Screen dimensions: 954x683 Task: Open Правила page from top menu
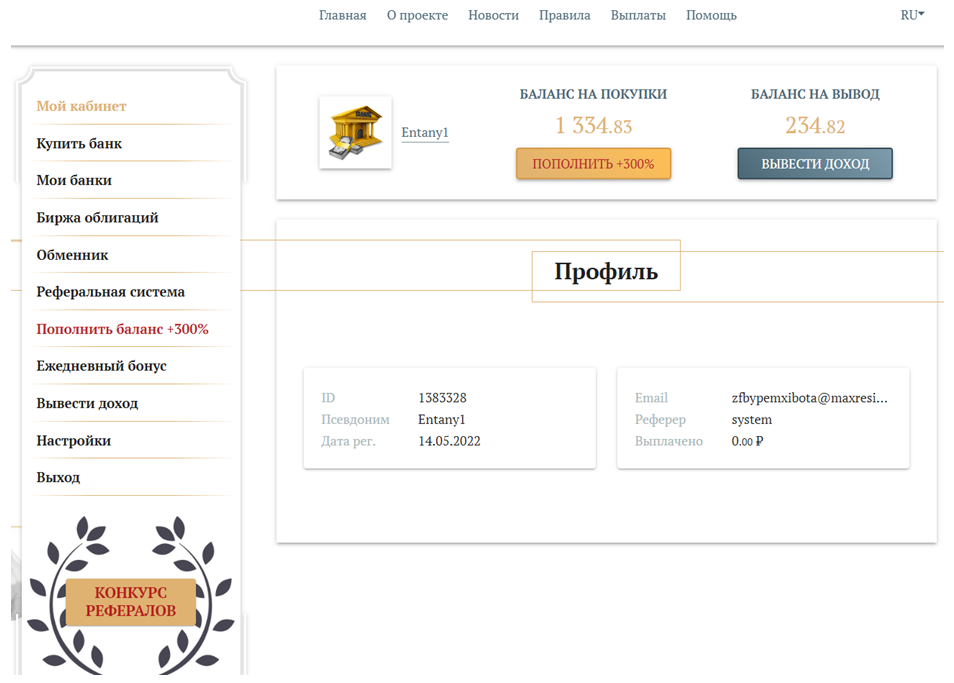coord(565,15)
